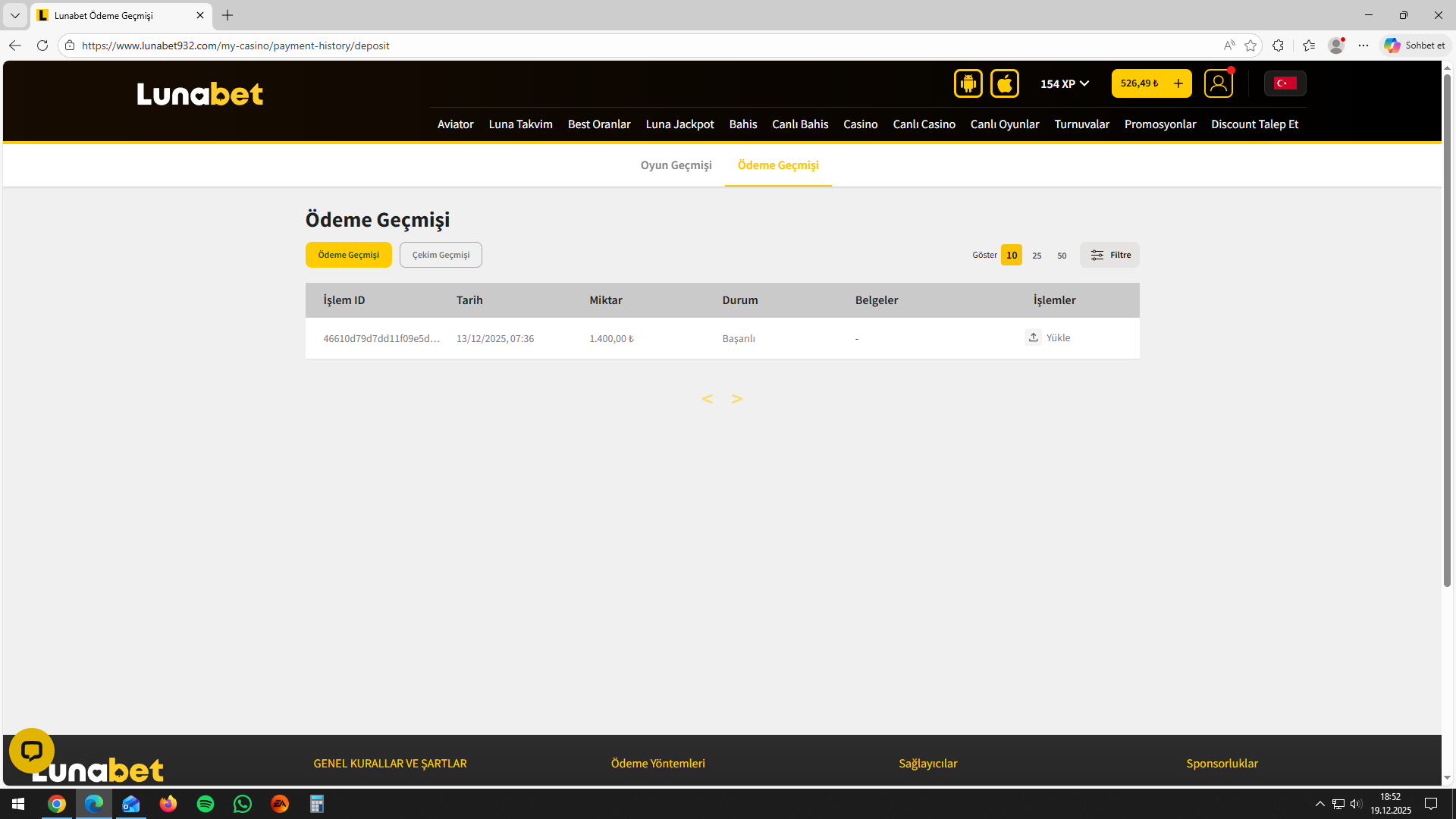Open the Filtre filter options

point(1110,255)
